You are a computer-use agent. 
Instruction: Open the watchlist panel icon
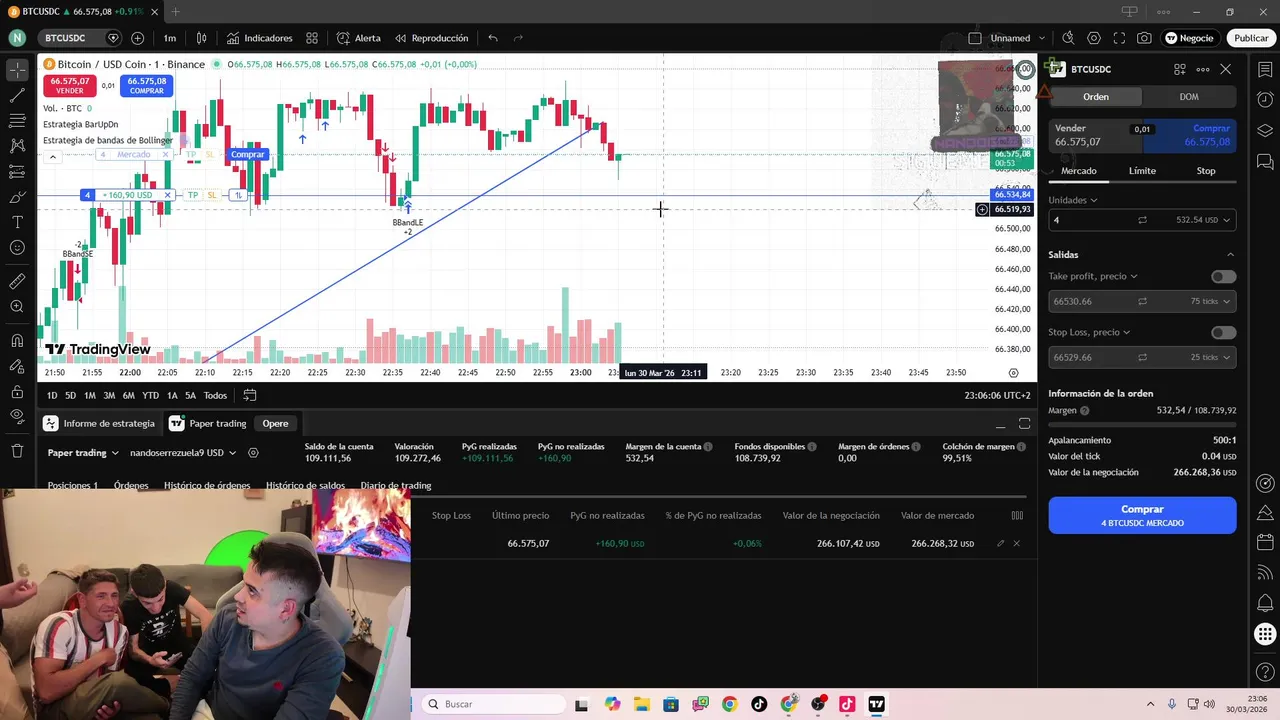click(1265, 70)
